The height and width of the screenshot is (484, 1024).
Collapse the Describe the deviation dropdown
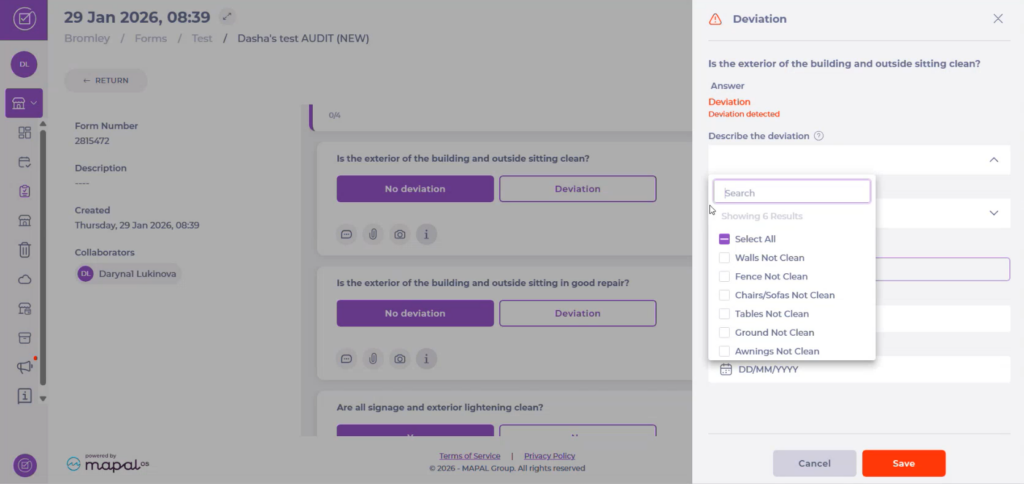pos(993,160)
